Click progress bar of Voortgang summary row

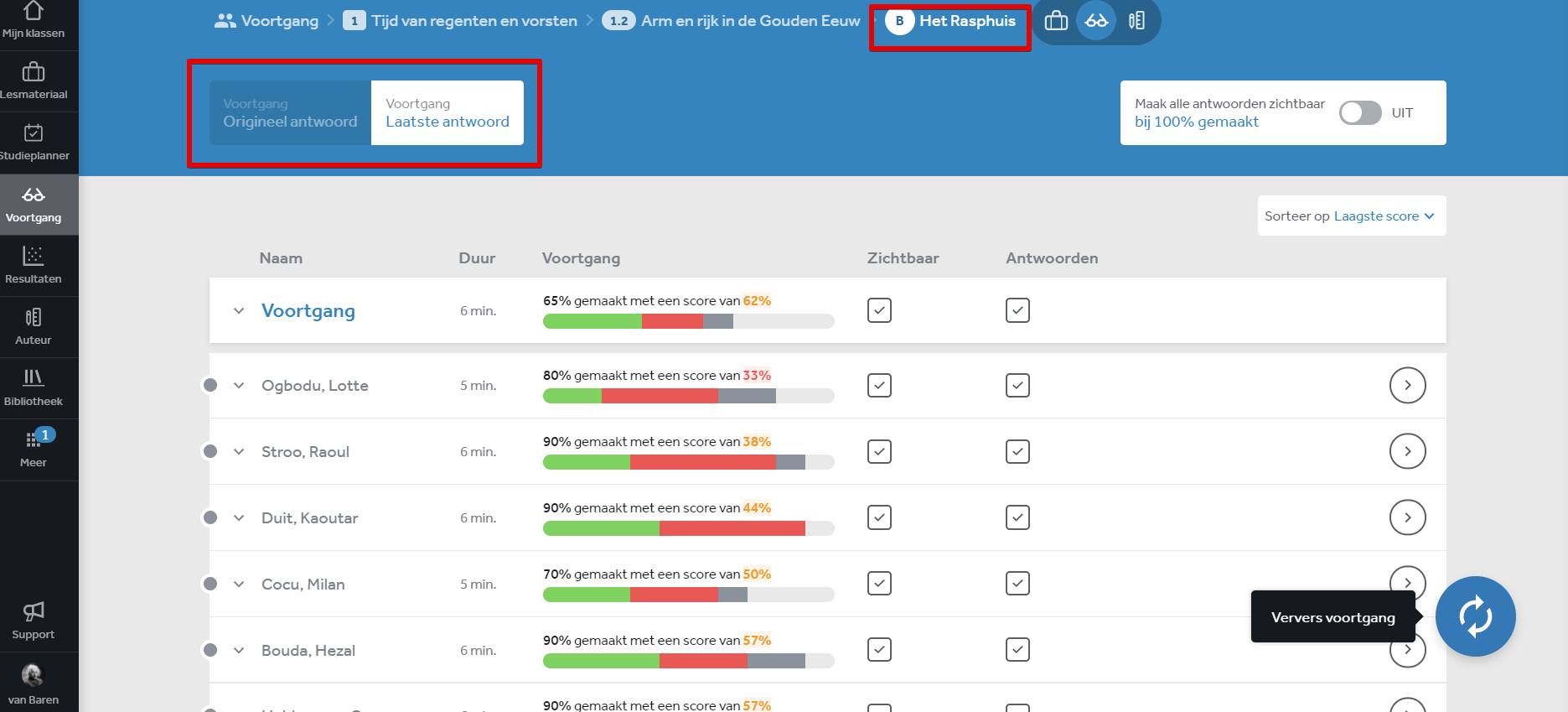[689, 321]
